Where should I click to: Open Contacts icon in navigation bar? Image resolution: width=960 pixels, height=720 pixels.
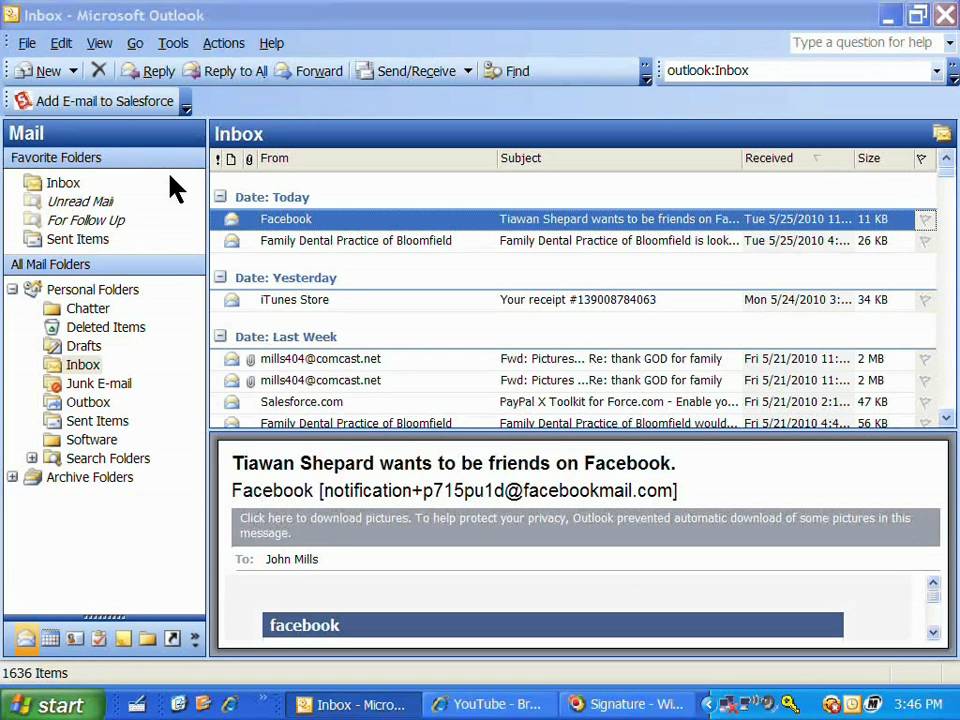click(x=75, y=639)
